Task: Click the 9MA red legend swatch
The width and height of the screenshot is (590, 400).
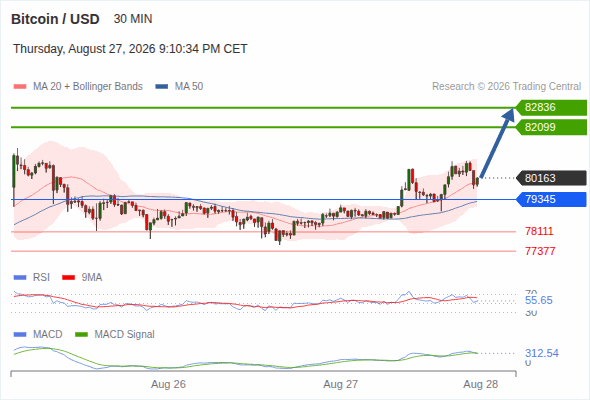Action: 68,278
